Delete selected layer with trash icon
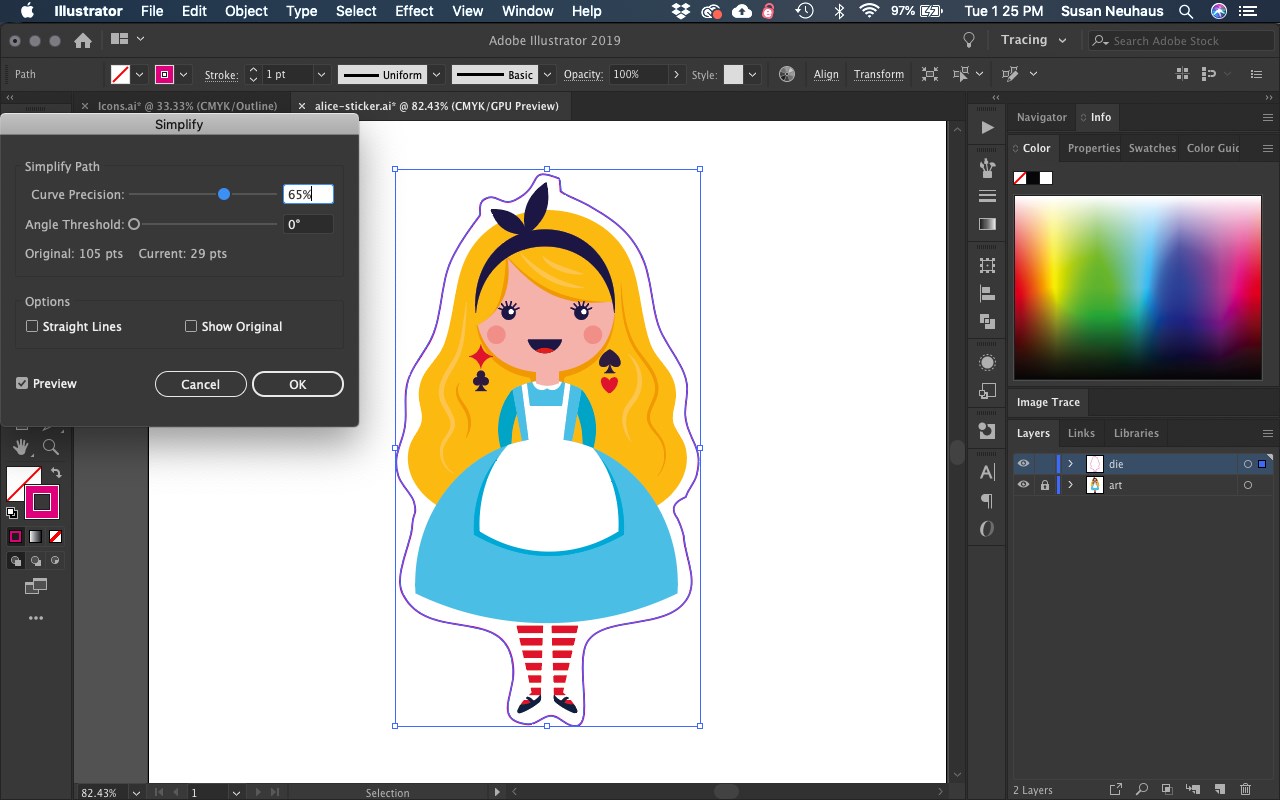The width and height of the screenshot is (1280, 800). 1245,790
